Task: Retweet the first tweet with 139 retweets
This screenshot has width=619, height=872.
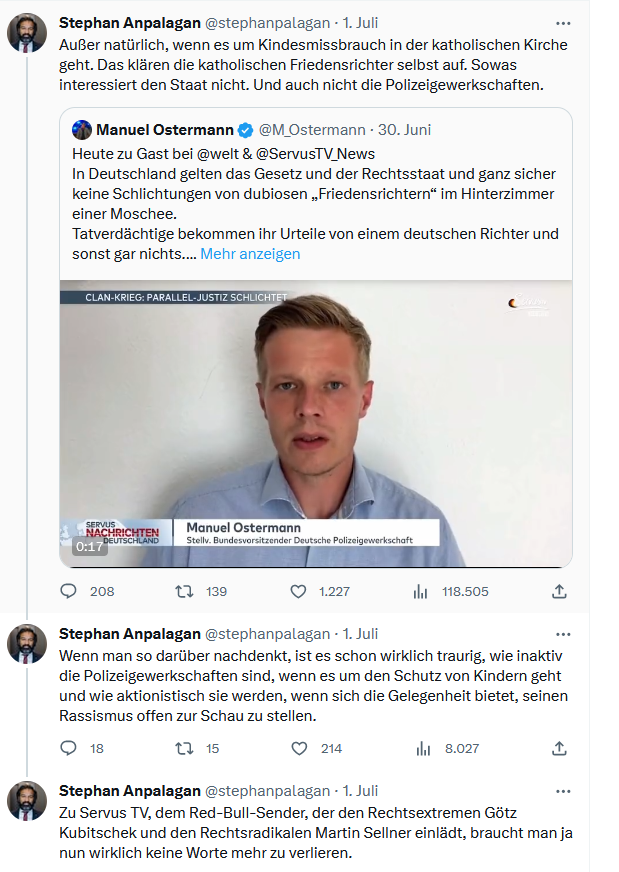Action: (x=184, y=591)
